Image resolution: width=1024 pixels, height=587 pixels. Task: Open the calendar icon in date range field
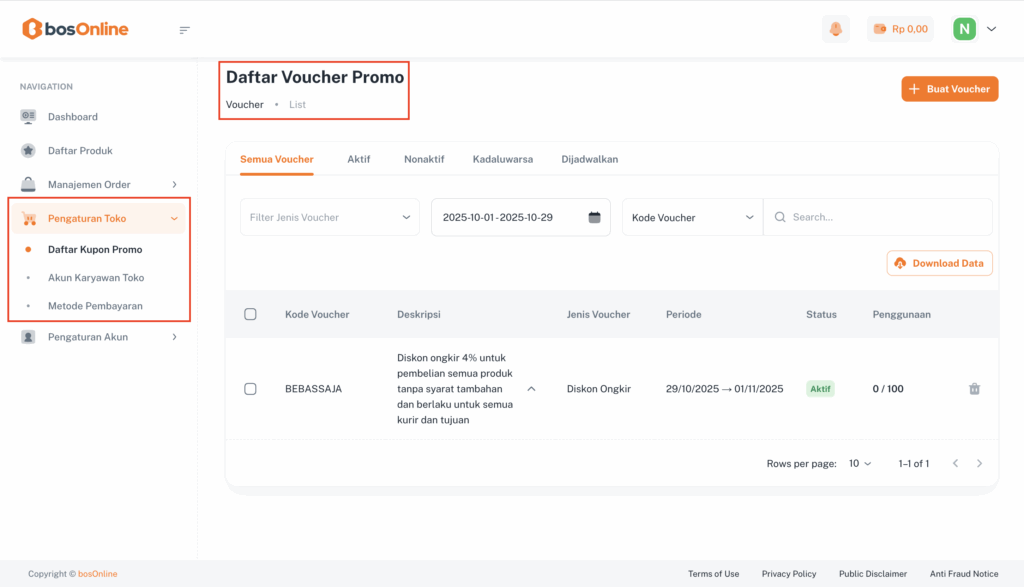tap(594, 217)
